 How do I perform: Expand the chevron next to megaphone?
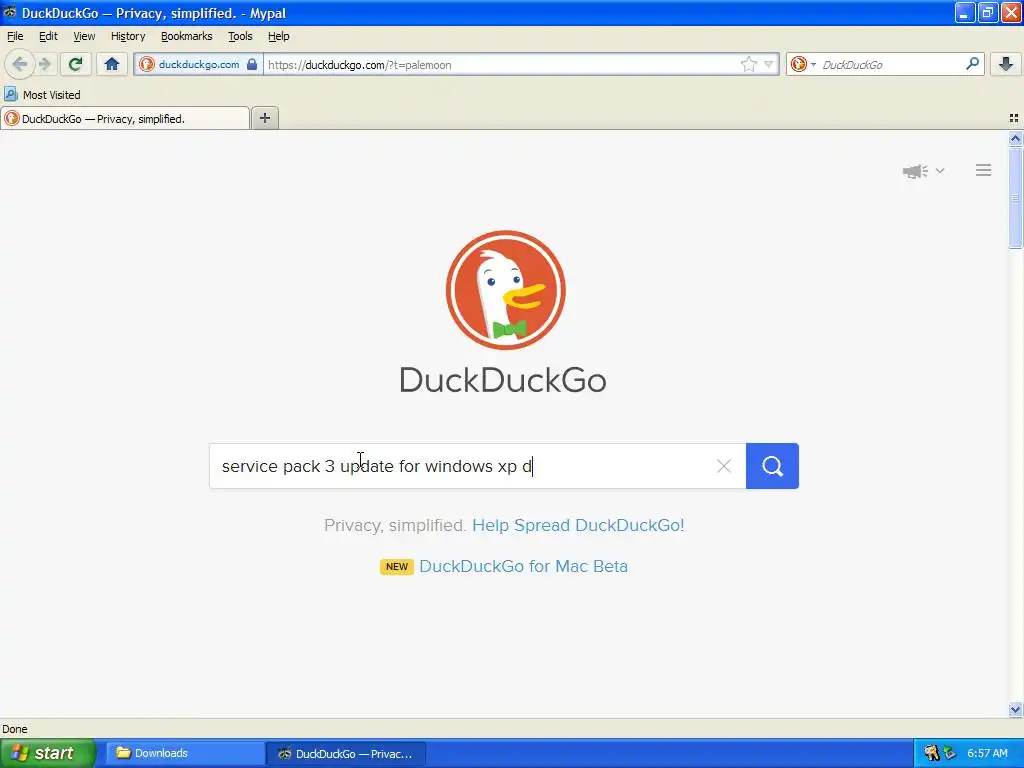pyautogui.click(x=940, y=170)
